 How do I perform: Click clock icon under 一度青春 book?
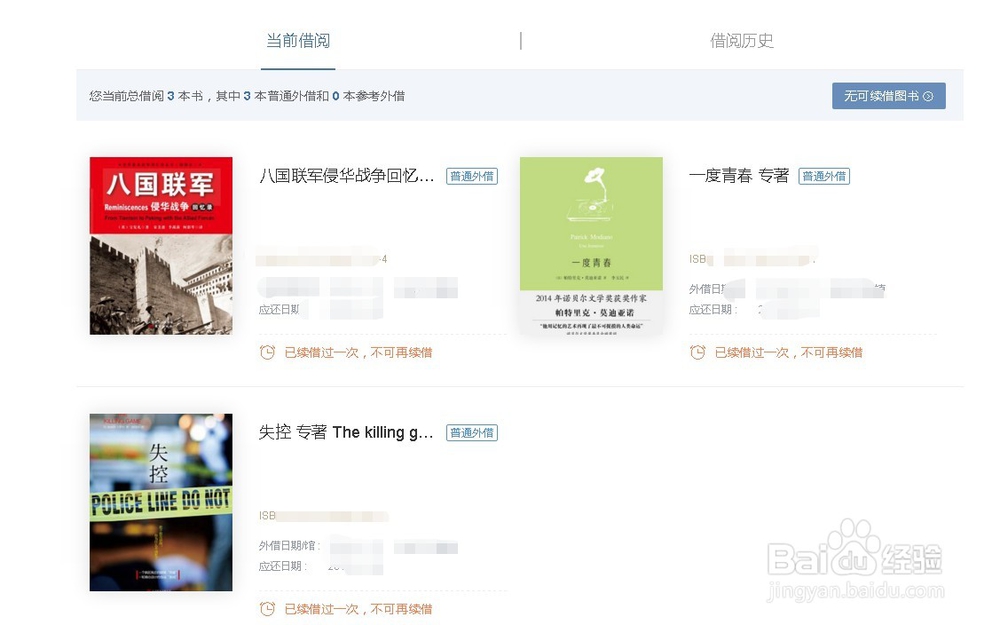tap(698, 352)
